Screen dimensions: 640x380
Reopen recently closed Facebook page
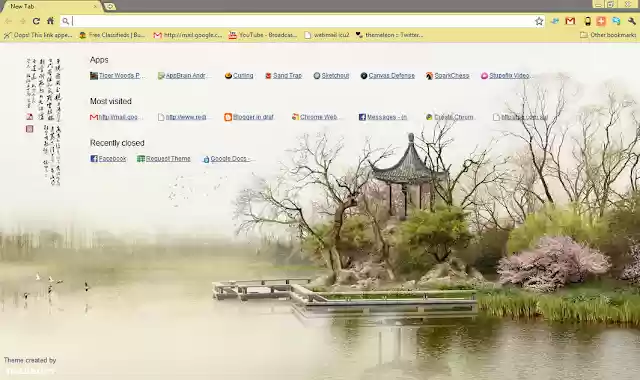(x=108, y=159)
